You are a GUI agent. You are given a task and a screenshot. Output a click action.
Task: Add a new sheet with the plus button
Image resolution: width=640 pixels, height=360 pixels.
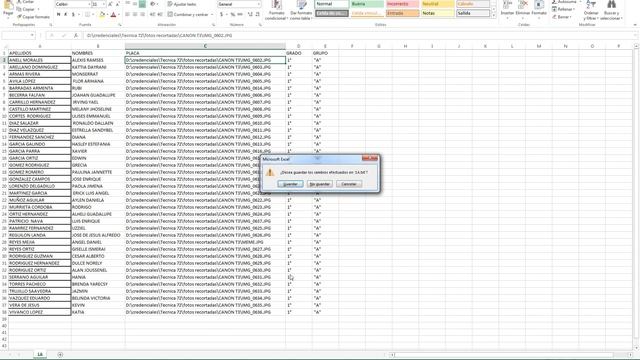60,354
